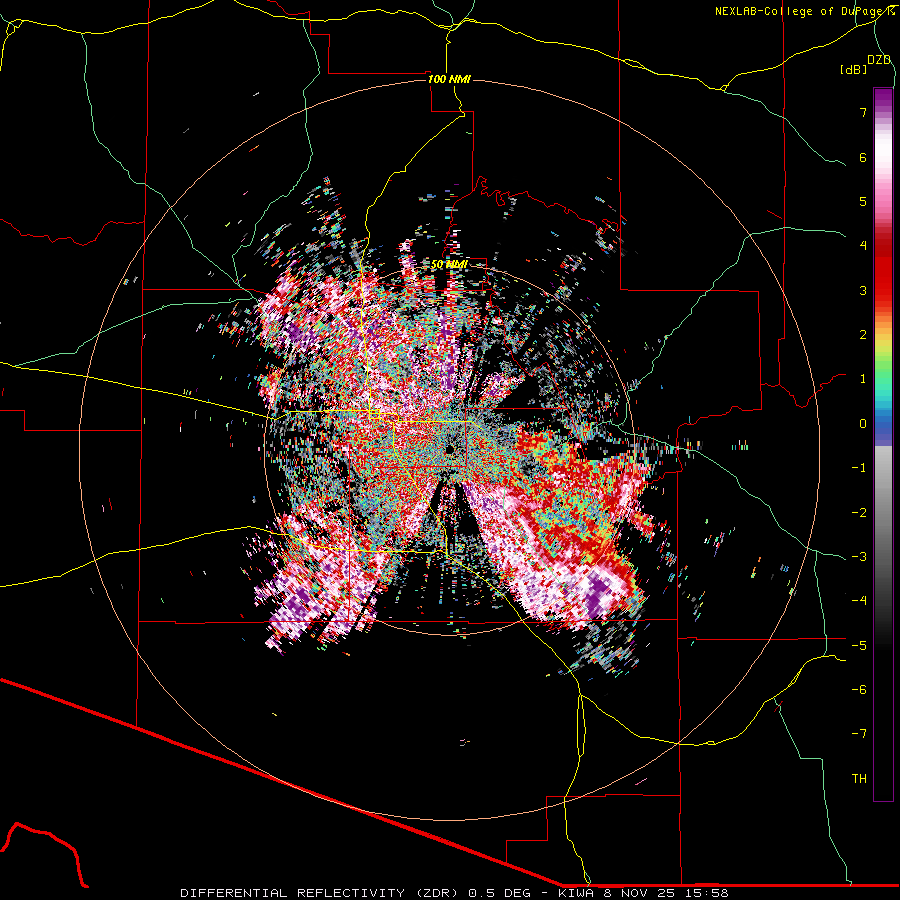Click the black radar site dot at the map center

pos(449,449)
